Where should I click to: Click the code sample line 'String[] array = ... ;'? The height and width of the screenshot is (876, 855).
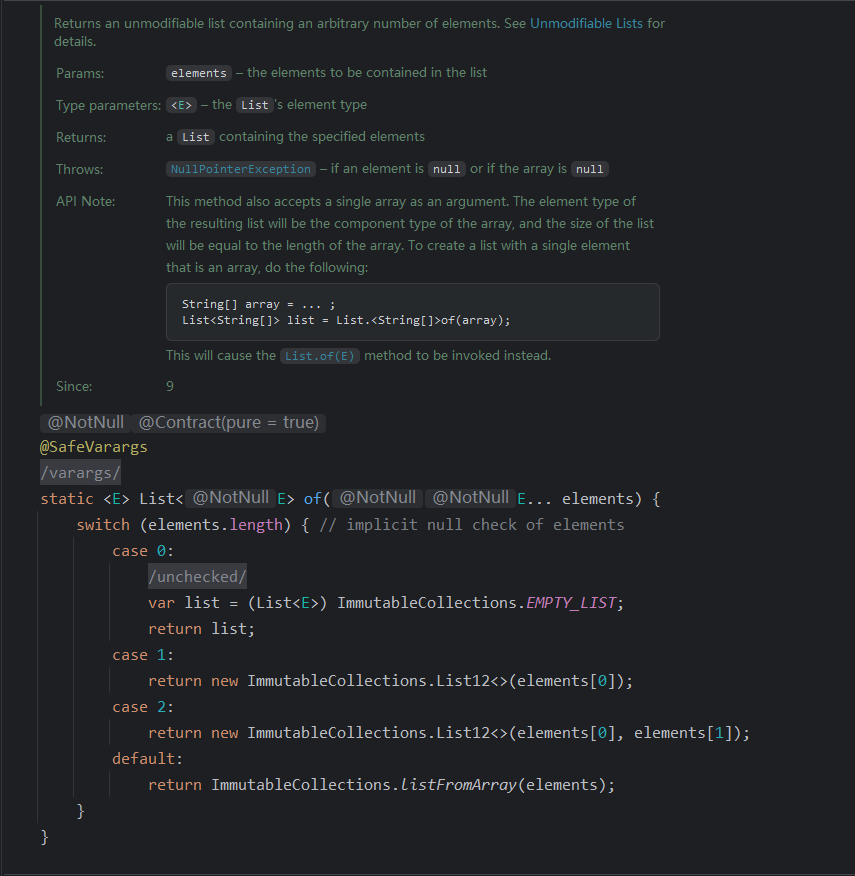tap(258, 304)
